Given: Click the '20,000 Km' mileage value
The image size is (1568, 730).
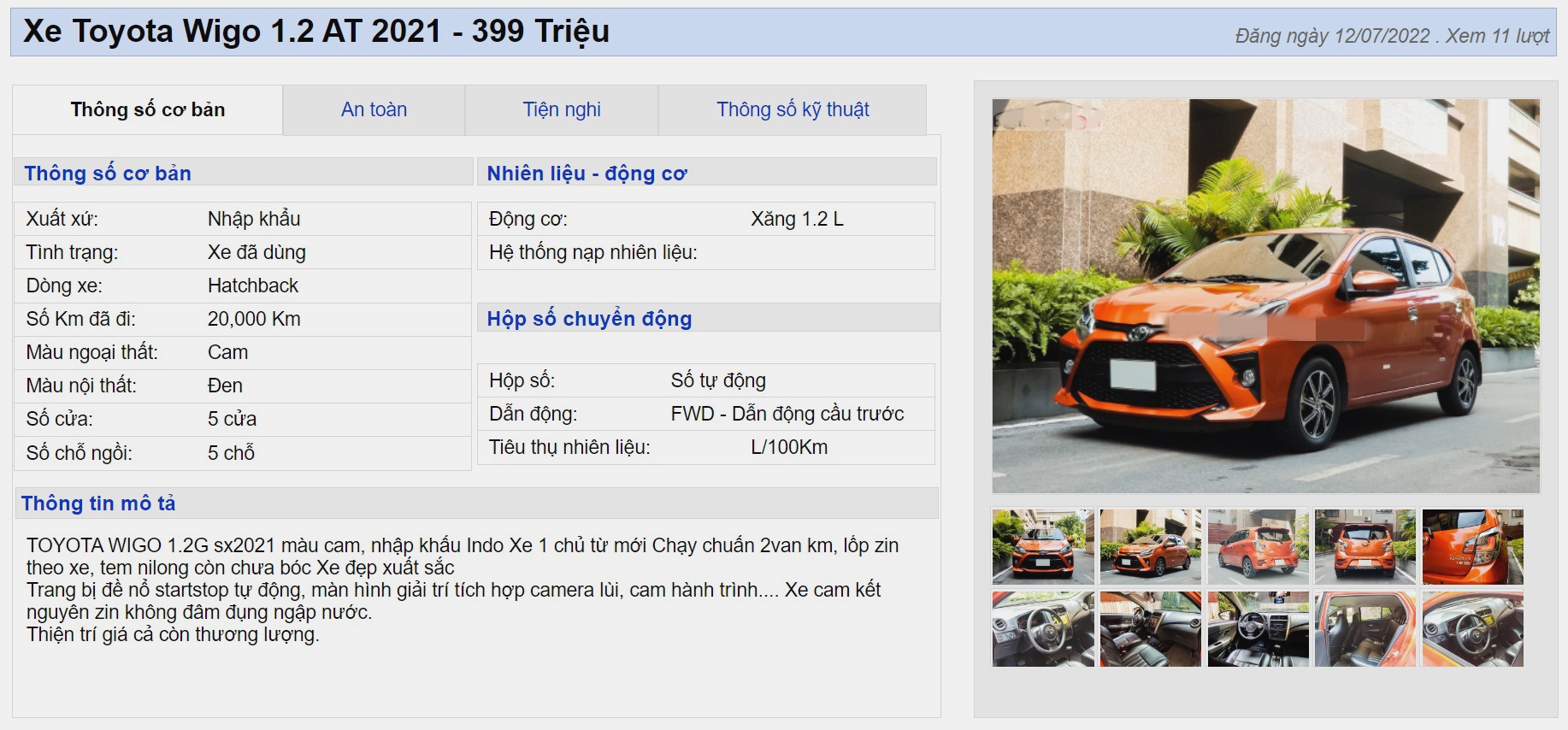Looking at the screenshot, I should pos(254,319).
